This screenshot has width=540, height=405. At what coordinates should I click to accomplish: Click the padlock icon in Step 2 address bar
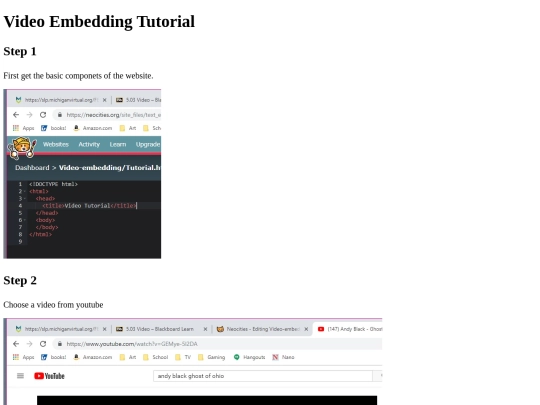60,344
